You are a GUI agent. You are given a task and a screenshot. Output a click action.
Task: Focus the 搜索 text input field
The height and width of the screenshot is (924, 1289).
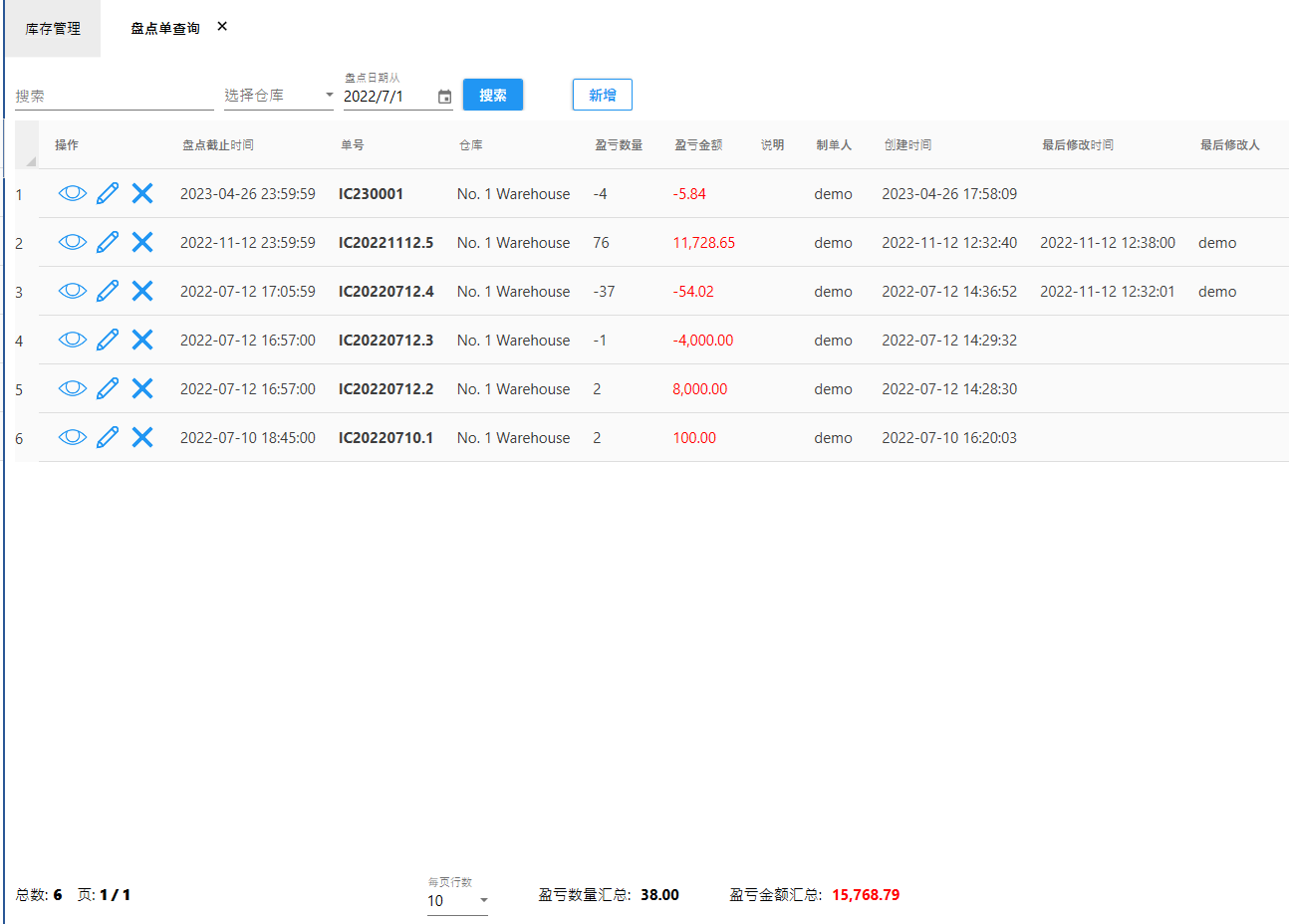pyautogui.click(x=114, y=97)
